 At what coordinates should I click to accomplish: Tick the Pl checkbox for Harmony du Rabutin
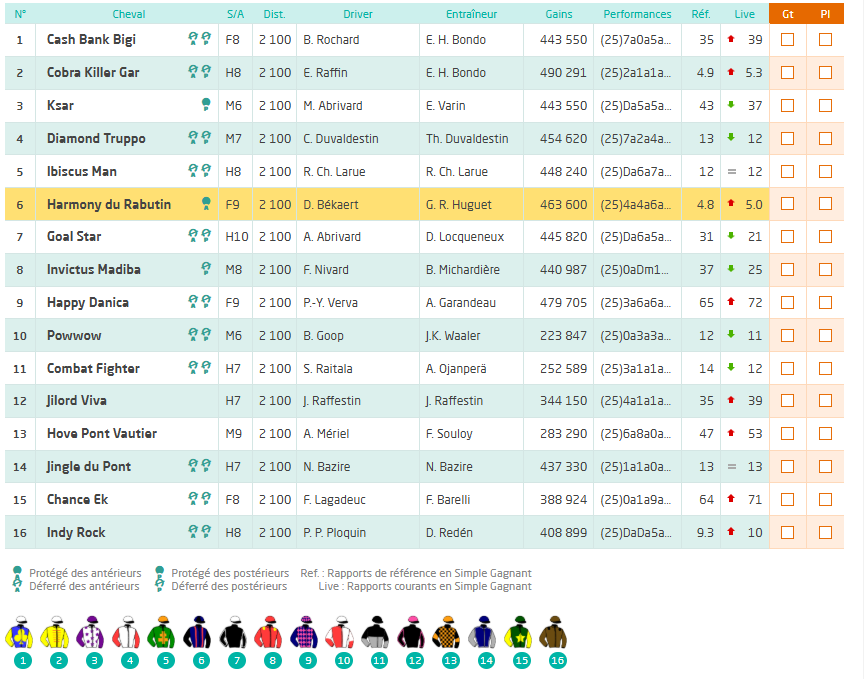click(825, 204)
